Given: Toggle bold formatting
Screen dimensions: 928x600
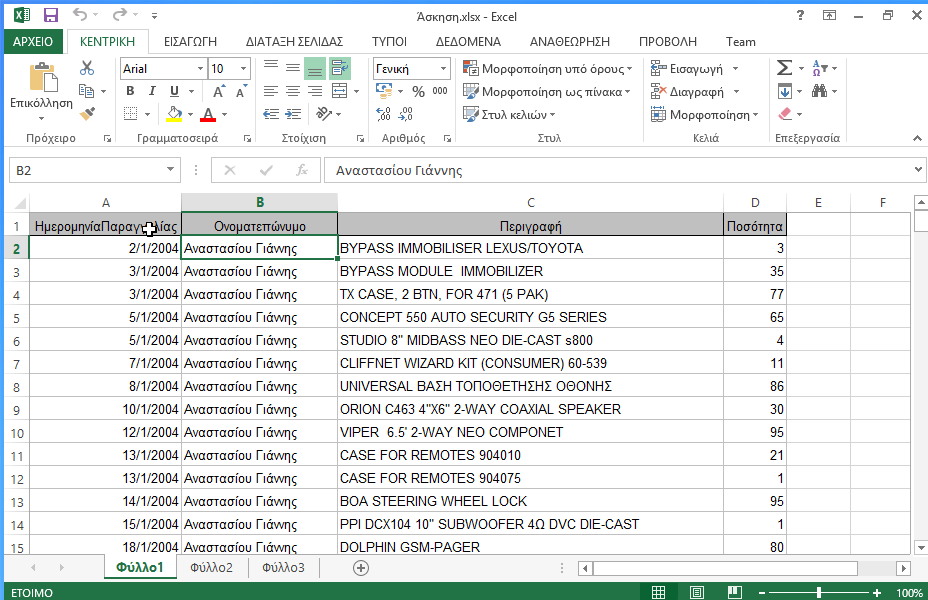Looking at the screenshot, I should pyautogui.click(x=130, y=91).
